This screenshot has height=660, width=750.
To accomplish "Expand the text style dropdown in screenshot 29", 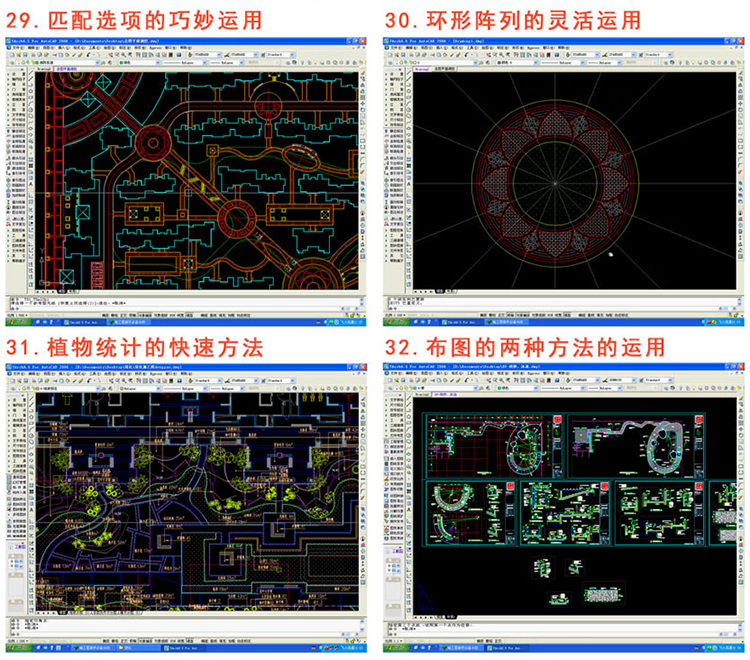I will [x=219, y=55].
